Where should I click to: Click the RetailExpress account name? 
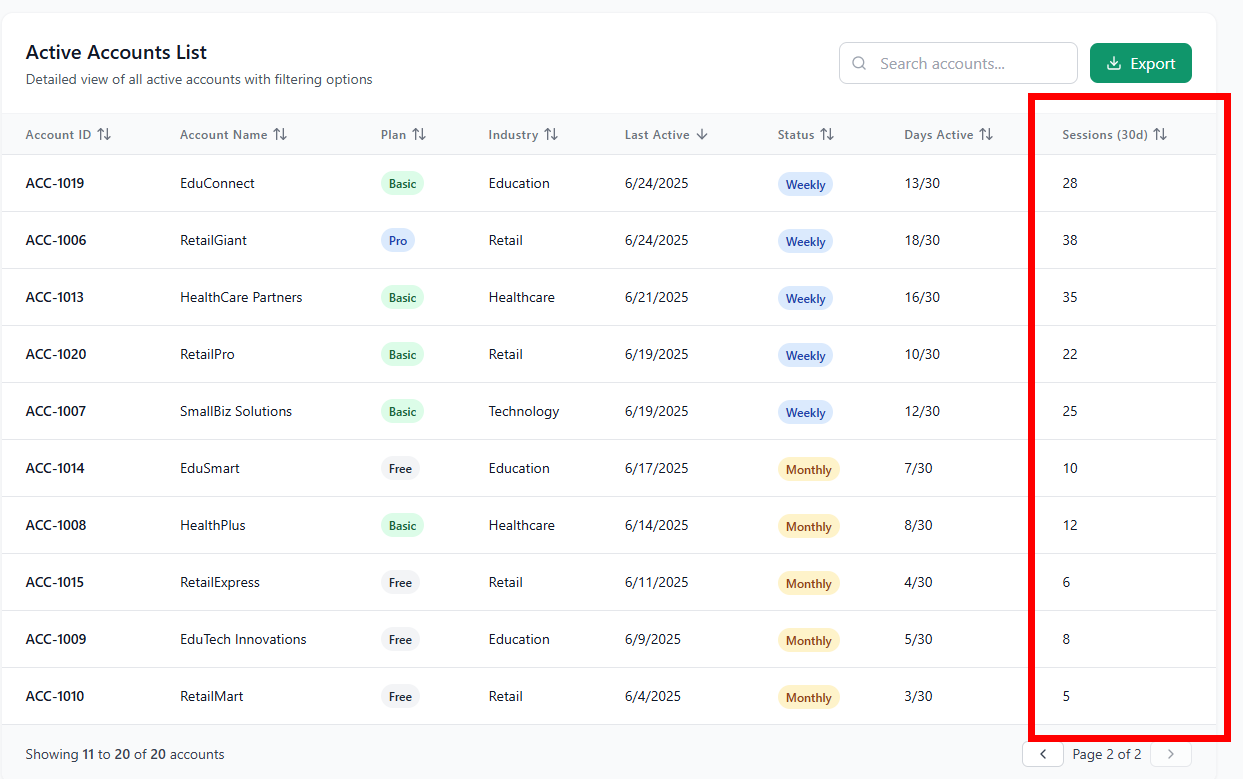[220, 582]
